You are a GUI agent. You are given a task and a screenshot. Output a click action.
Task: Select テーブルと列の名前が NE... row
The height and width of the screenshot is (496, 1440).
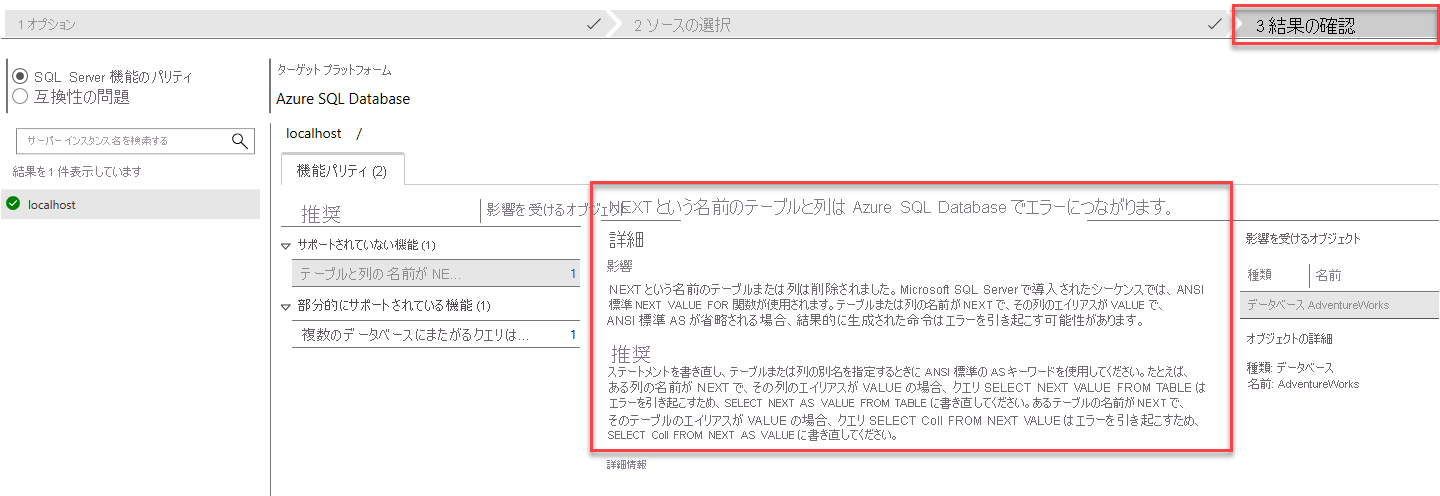click(x=436, y=273)
